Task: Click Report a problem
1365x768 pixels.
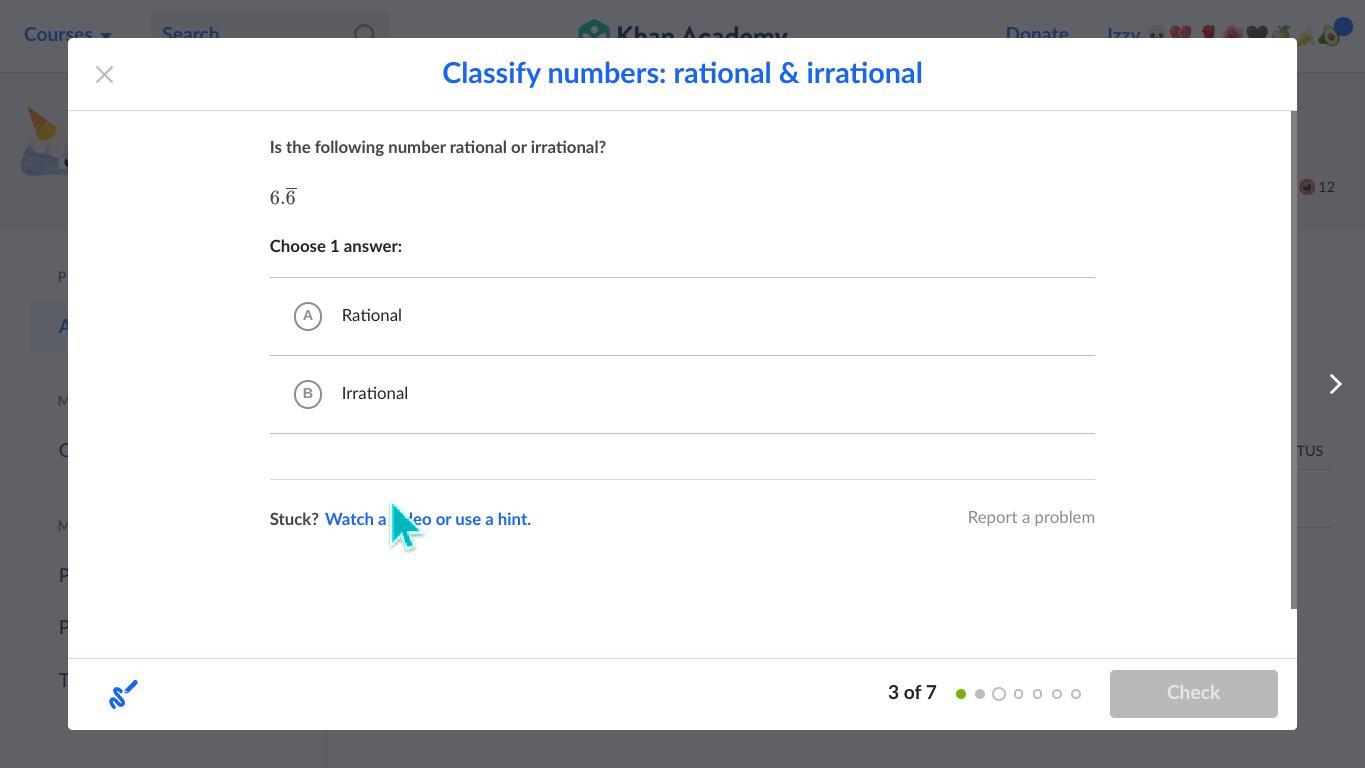Action: coord(1031,517)
